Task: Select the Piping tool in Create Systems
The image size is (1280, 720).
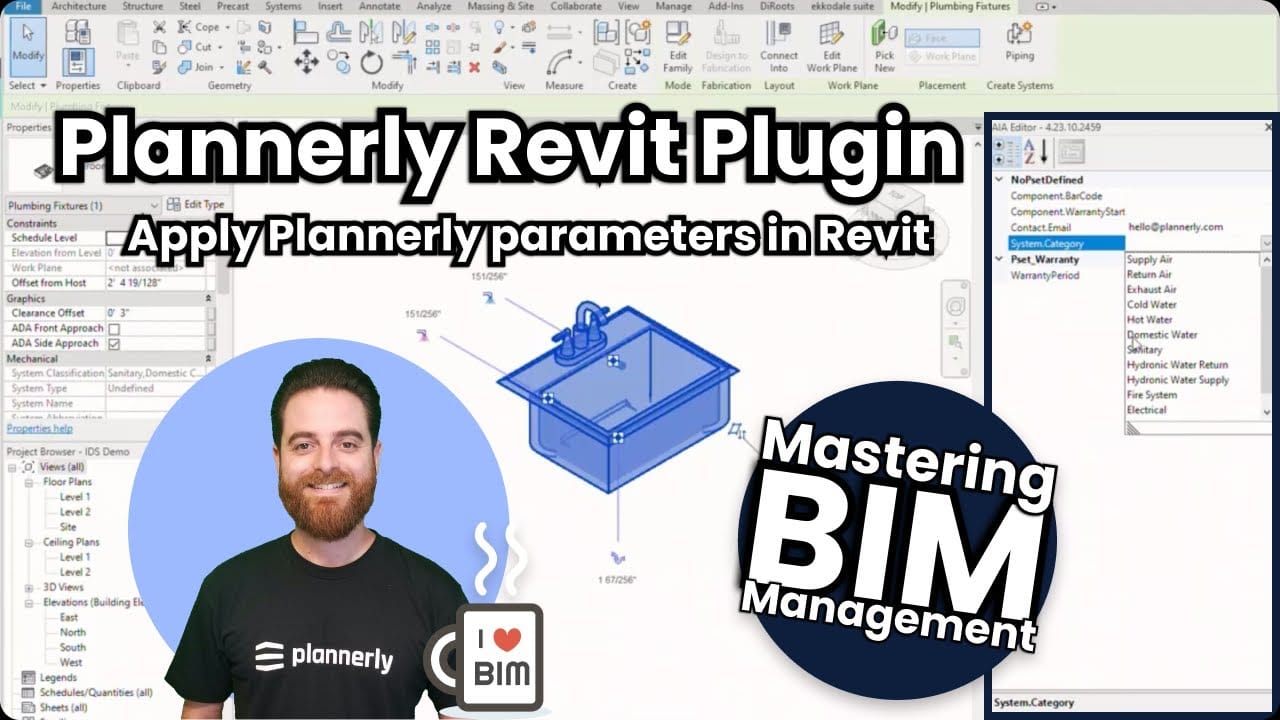Action: [1020, 40]
